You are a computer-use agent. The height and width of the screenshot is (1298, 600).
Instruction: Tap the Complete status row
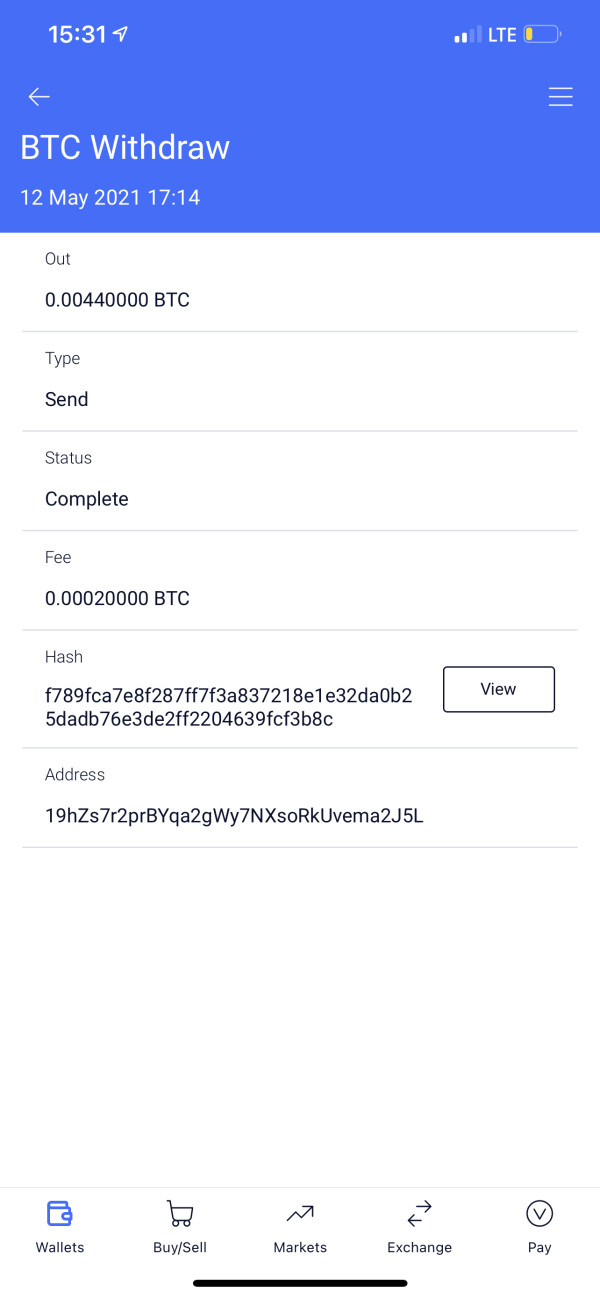click(300, 481)
